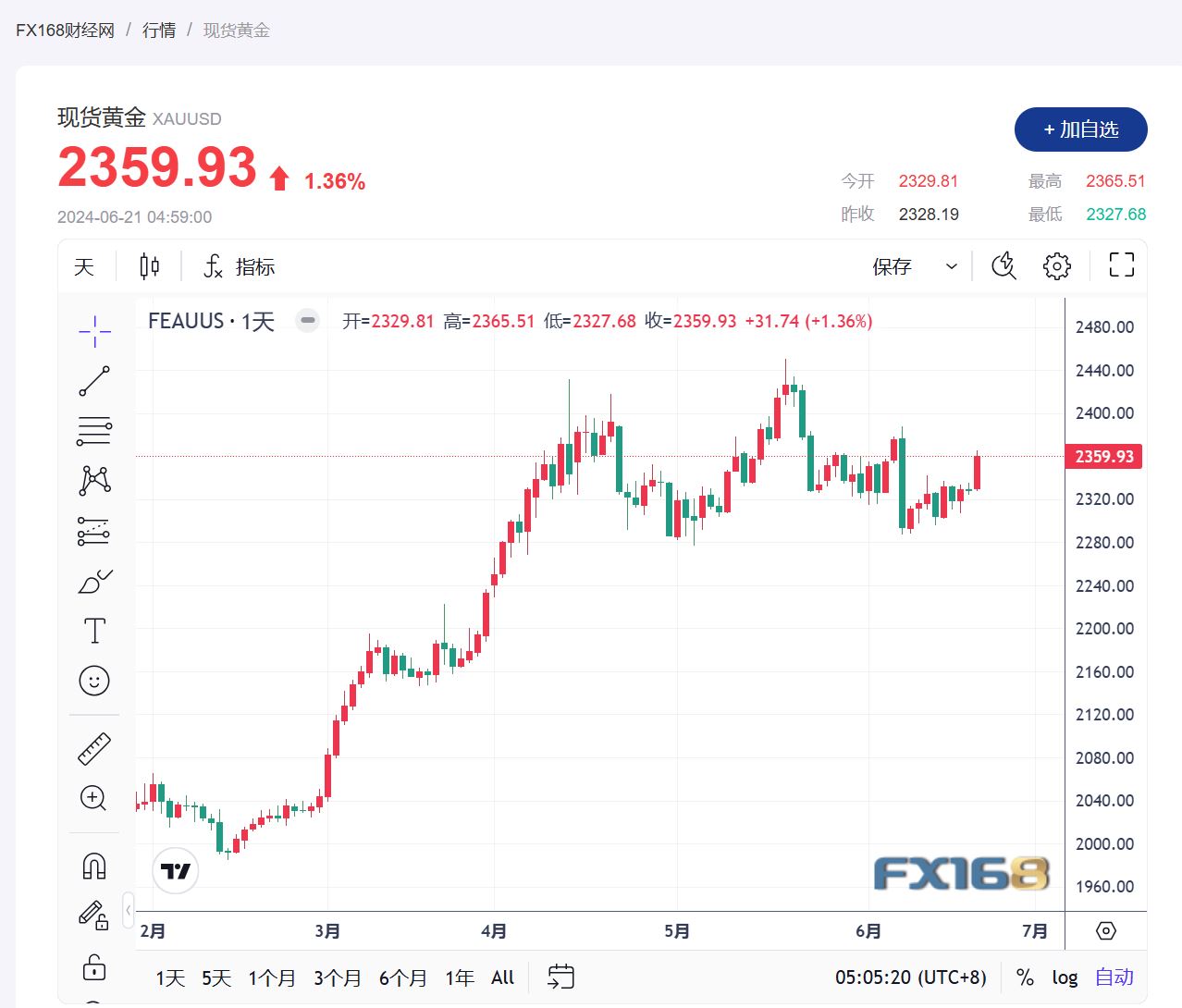Select the crosshair cursor tool

(94, 330)
